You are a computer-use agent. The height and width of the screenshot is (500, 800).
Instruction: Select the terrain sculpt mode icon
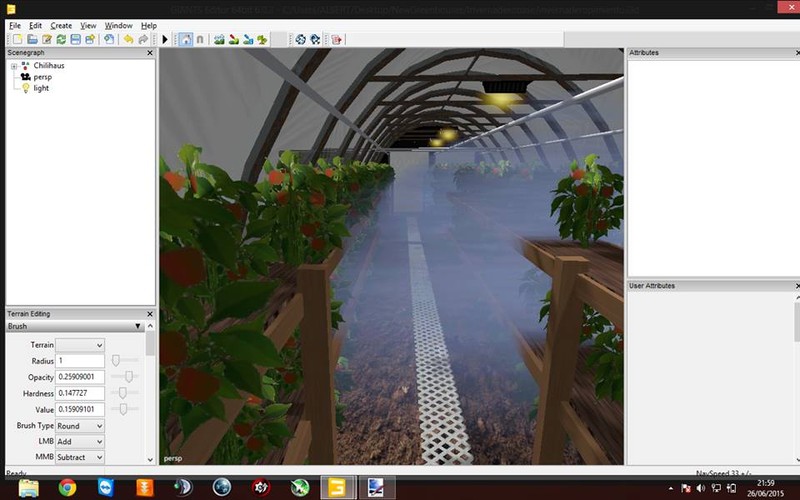[x=219, y=39]
